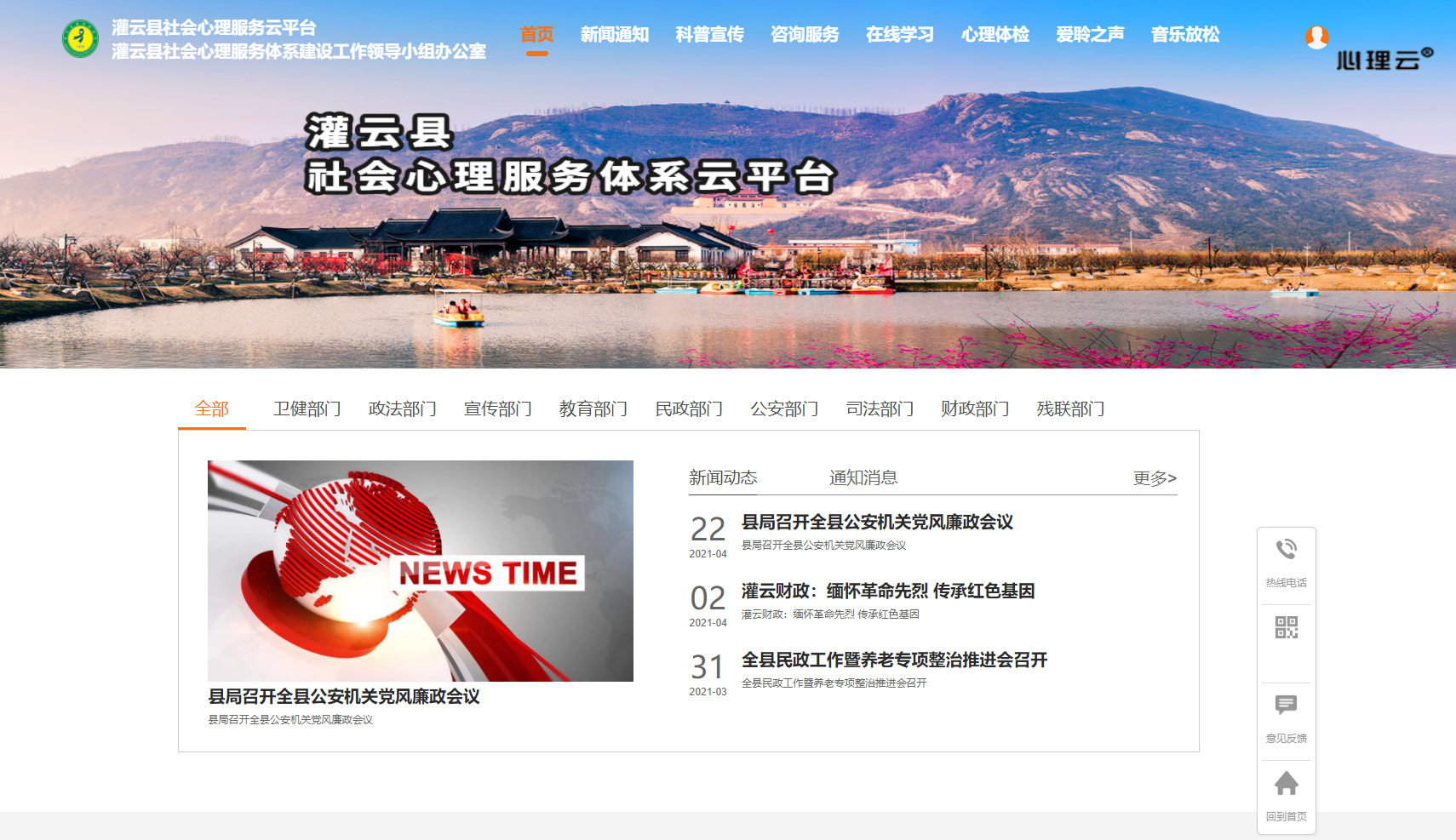Click the orange underline indicator below 首页

coord(535,53)
